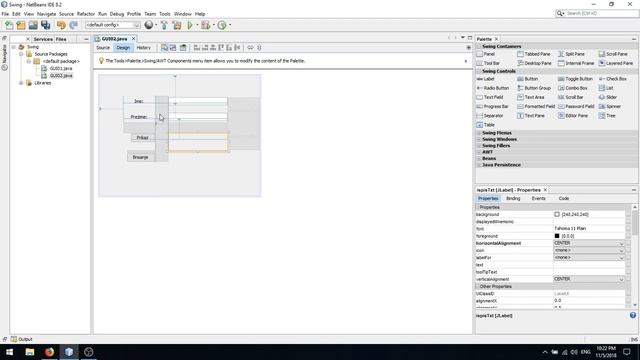Open the Refactor menu
This screenshot has height=360, width=640.
86,14
